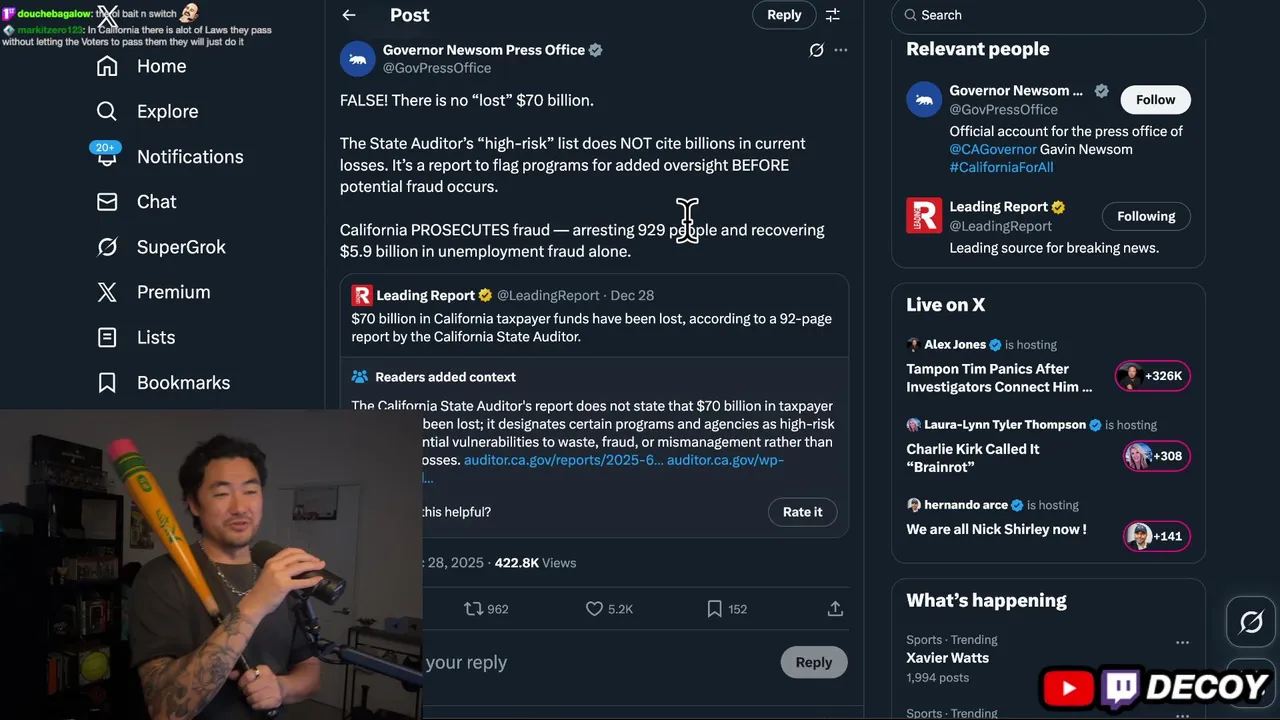1280x720 pixels.
Task: Open the post's three-dot more menu
Action: click(x=841, y=50)
